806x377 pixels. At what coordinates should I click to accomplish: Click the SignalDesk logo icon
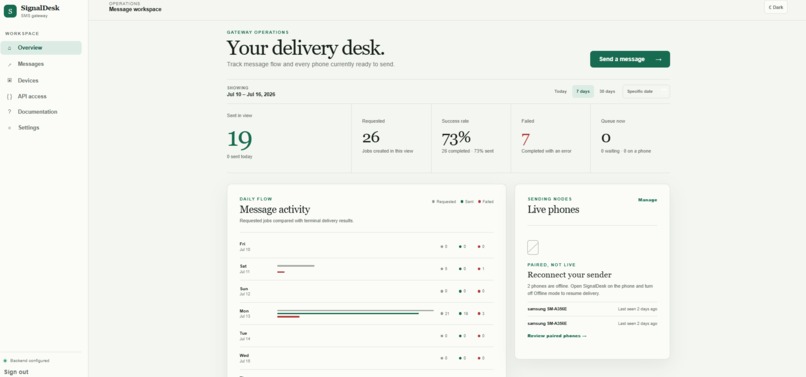point(10,11)
